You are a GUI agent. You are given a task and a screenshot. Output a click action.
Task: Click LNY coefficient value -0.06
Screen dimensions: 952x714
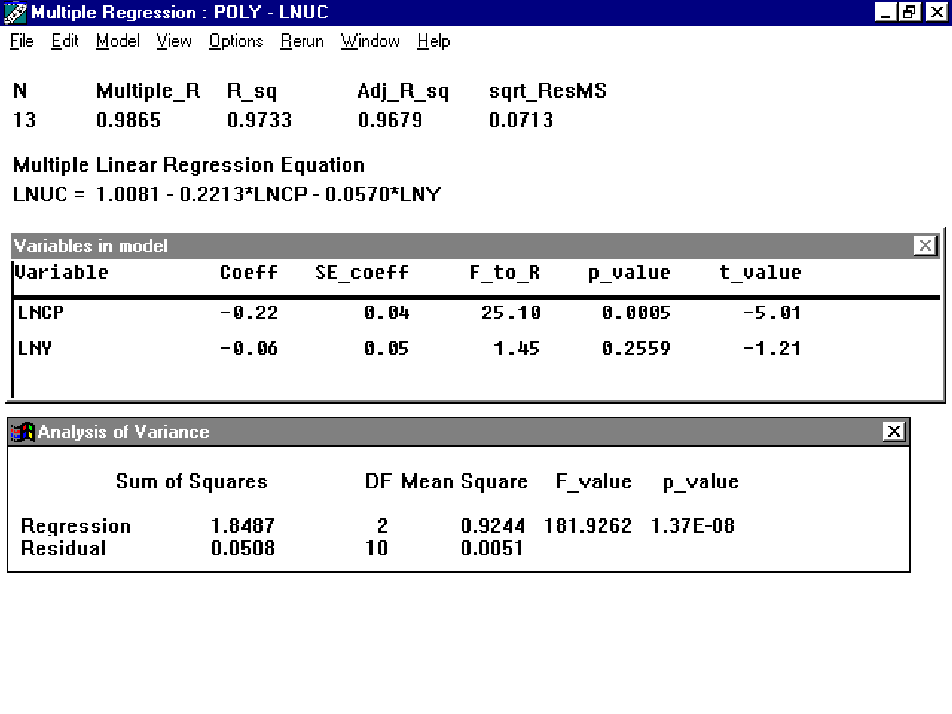coord(249,348)
